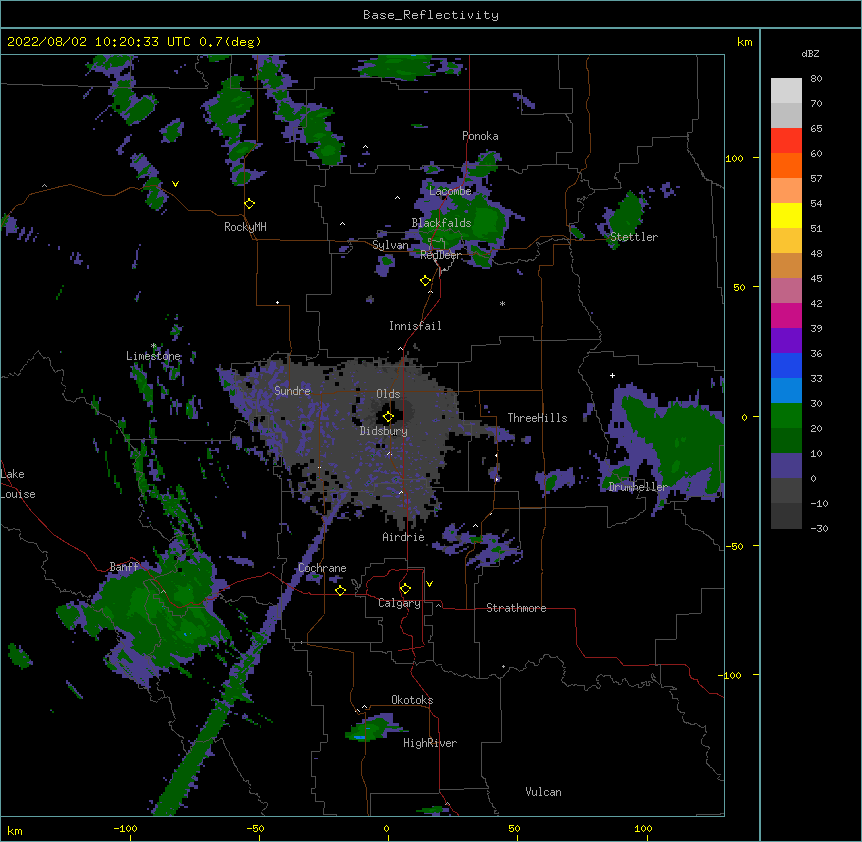The height and width of the screenshot is (842, 862).
Task: Click the Sylvan label
Action: tap(390, 245)
